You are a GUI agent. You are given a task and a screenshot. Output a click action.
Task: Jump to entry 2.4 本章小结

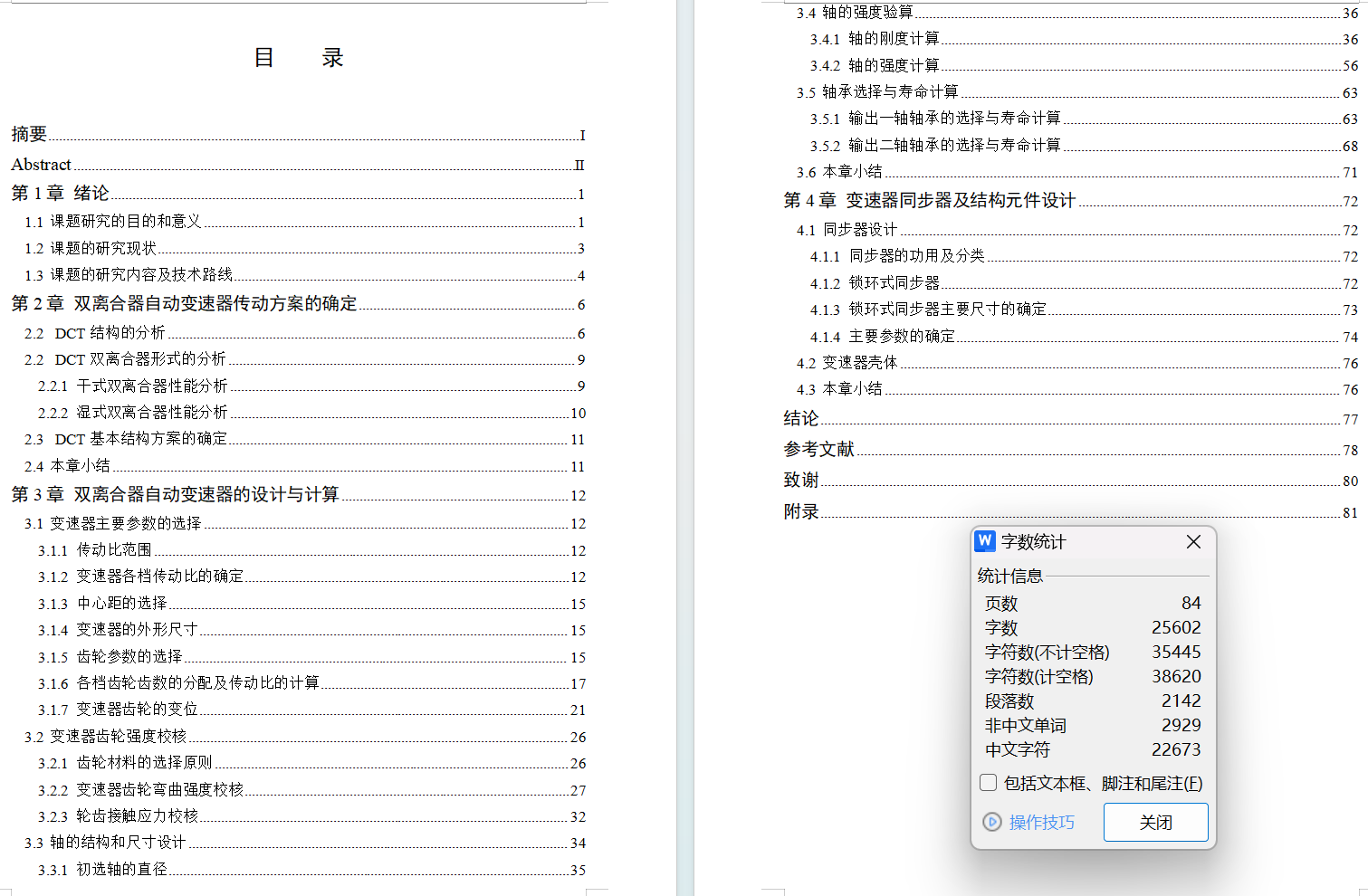[x=304, y=465]
